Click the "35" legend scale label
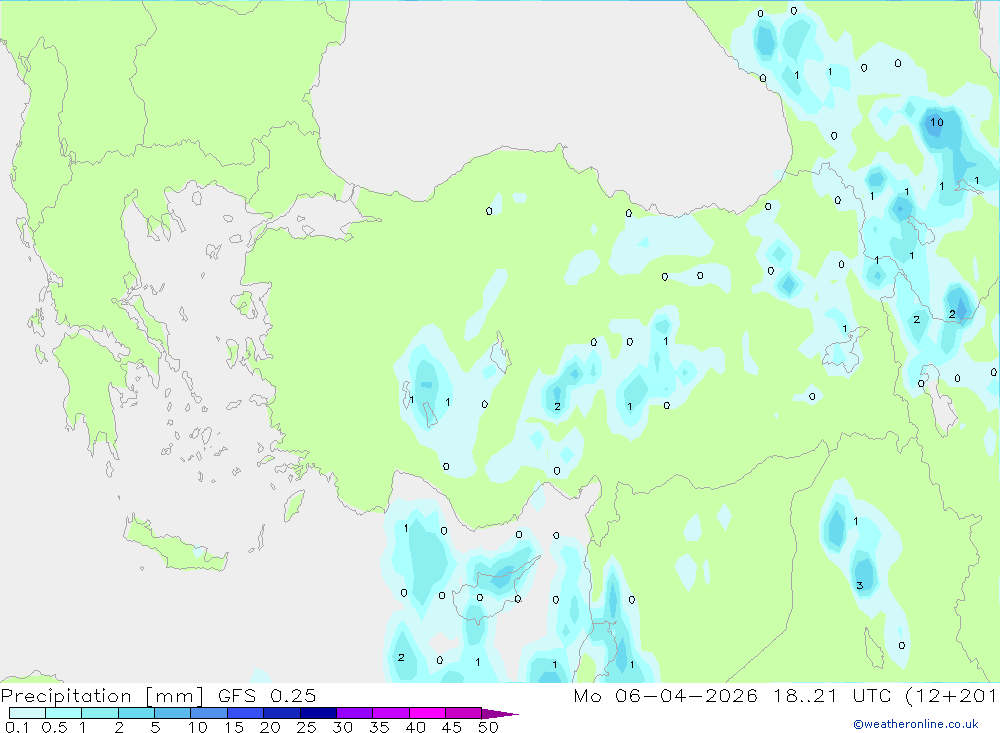 pyautogui.click(x=379, y=727)
